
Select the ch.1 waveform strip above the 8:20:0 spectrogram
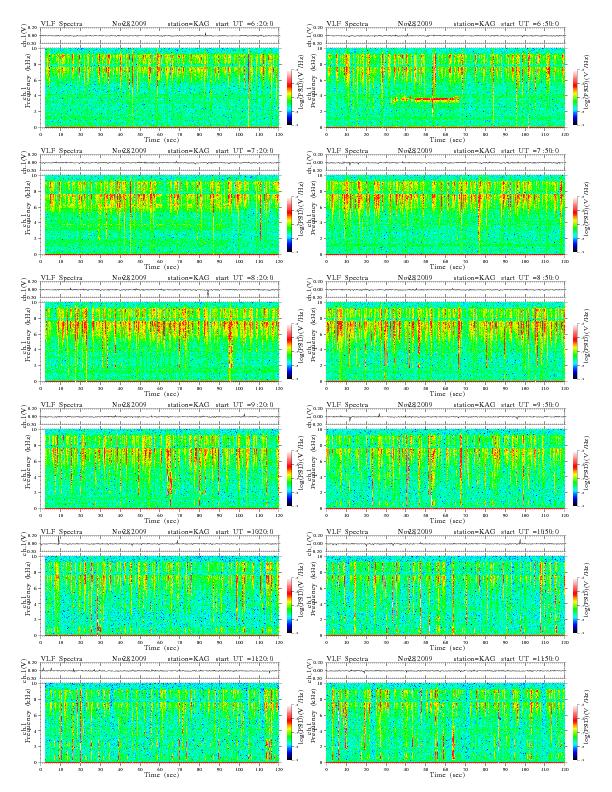(x=160, y=289)
